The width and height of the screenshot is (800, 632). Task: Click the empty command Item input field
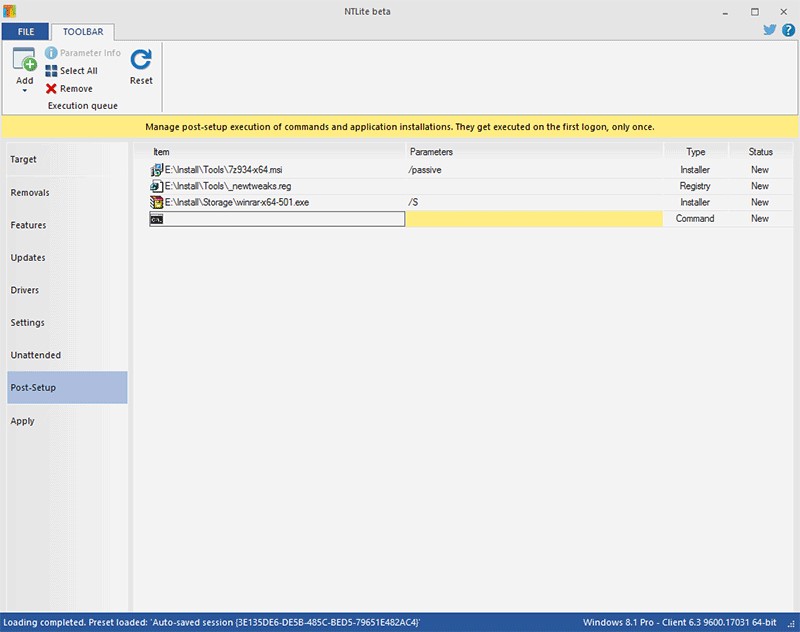point(285,219)
